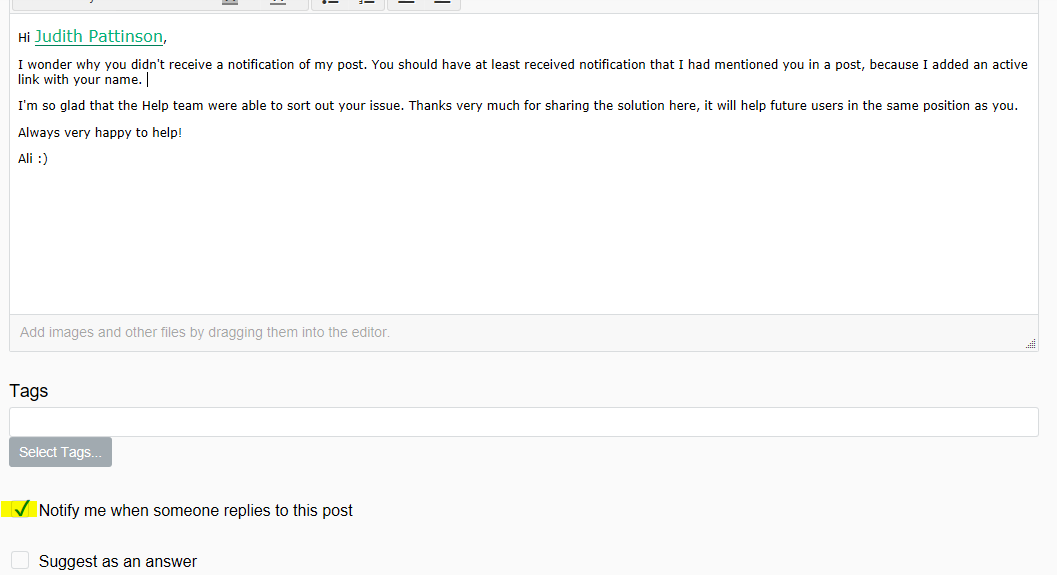1057x575 pixels.
Task: Click inside the 'I'm so glad' paragraph
Action: click(518, 106)
